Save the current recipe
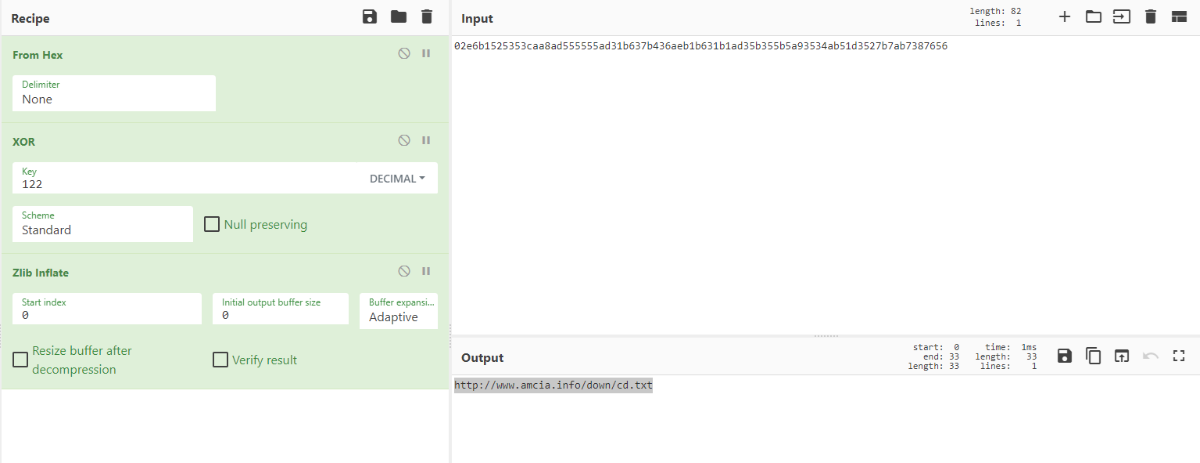1200x463 pixels. click(x=370, y=17)
